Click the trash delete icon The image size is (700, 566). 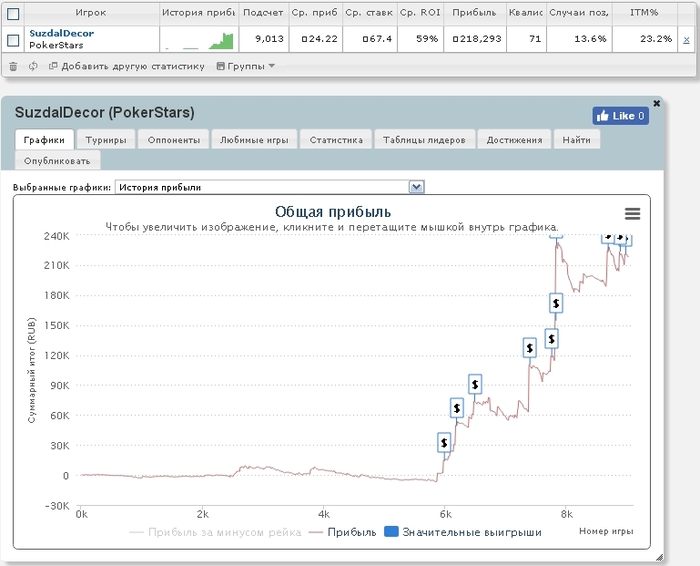13,67
